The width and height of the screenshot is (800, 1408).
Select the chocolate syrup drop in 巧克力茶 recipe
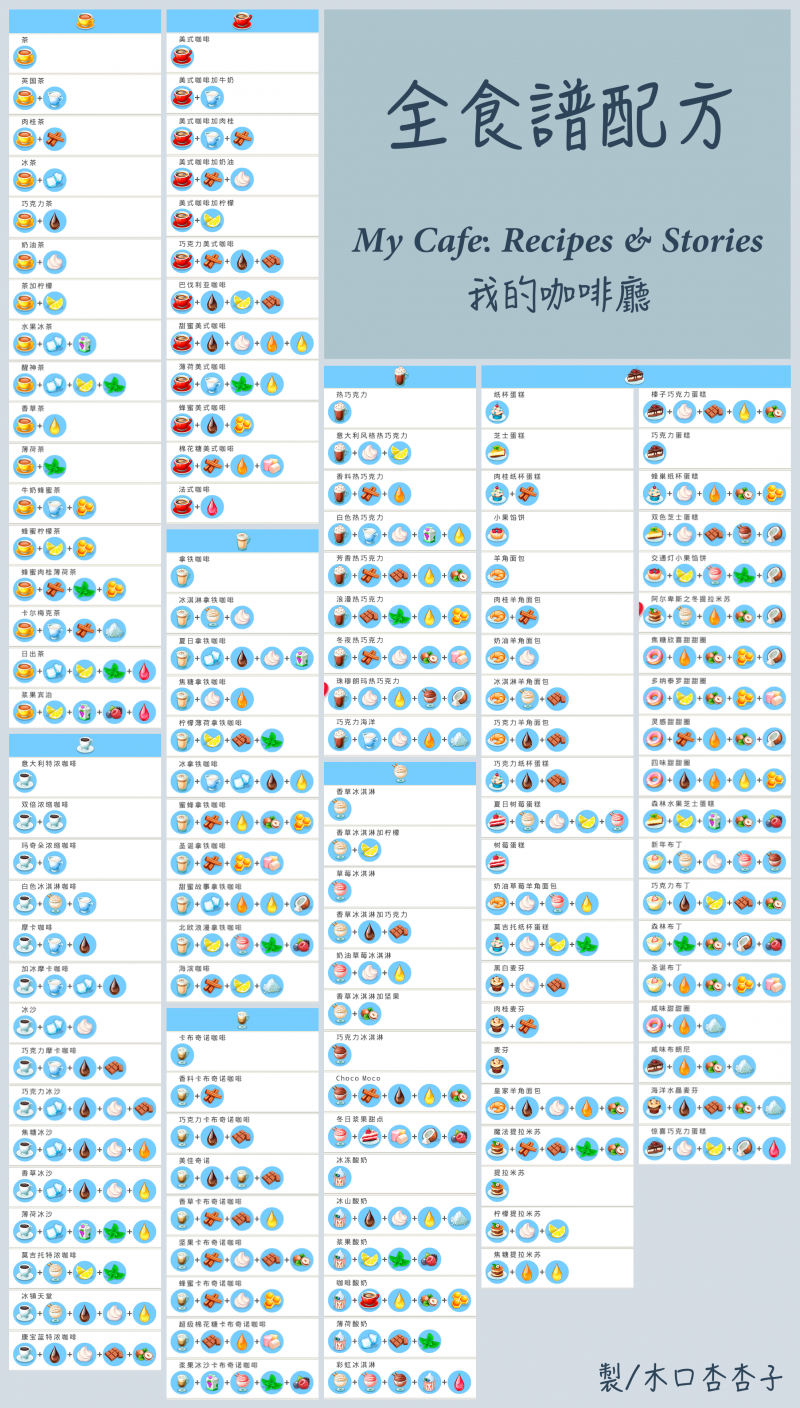[x=54, y=220]
